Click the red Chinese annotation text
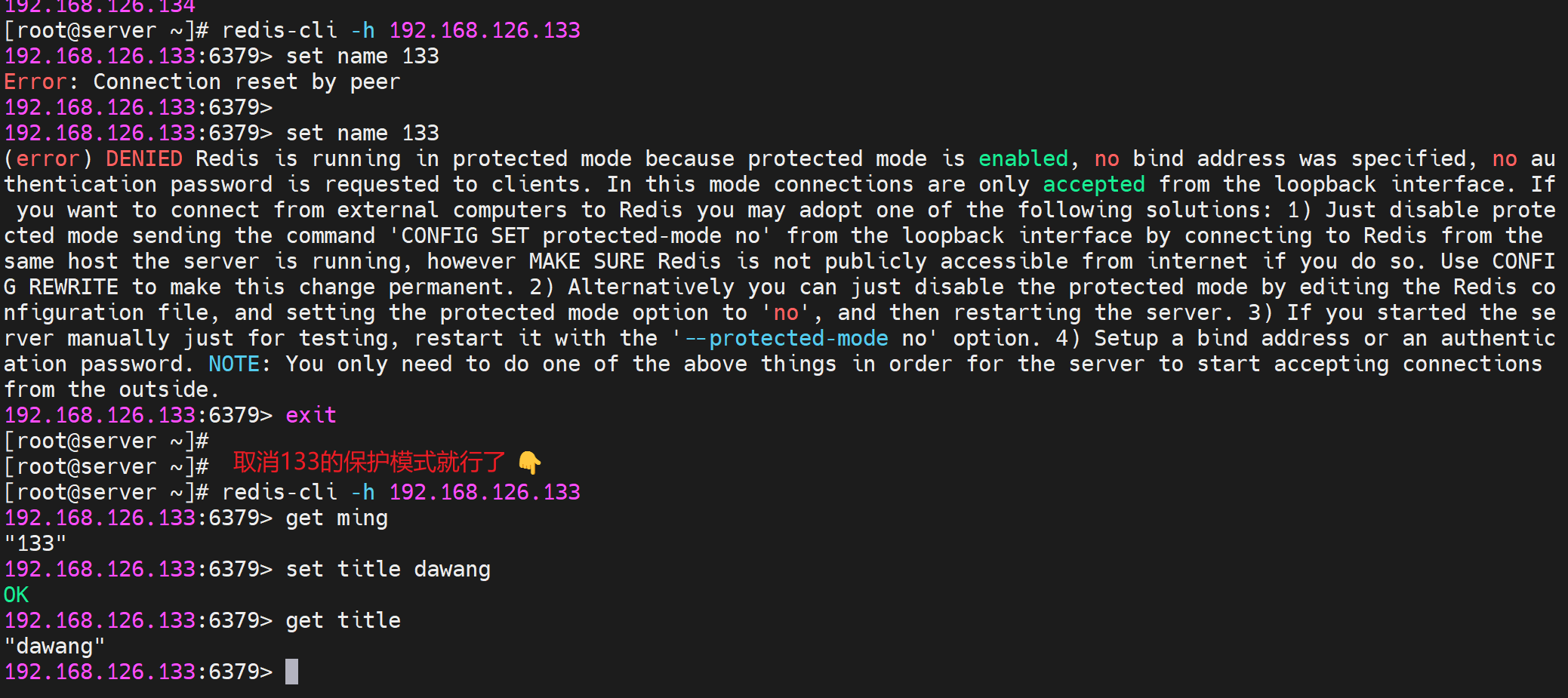This screenshot has width=1568, height=698. [x=368, y=462]
